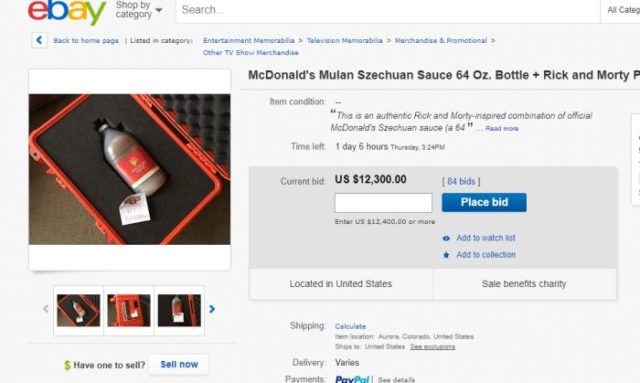Expand description with Read more
640x383 pixels.
coord(502,129)
